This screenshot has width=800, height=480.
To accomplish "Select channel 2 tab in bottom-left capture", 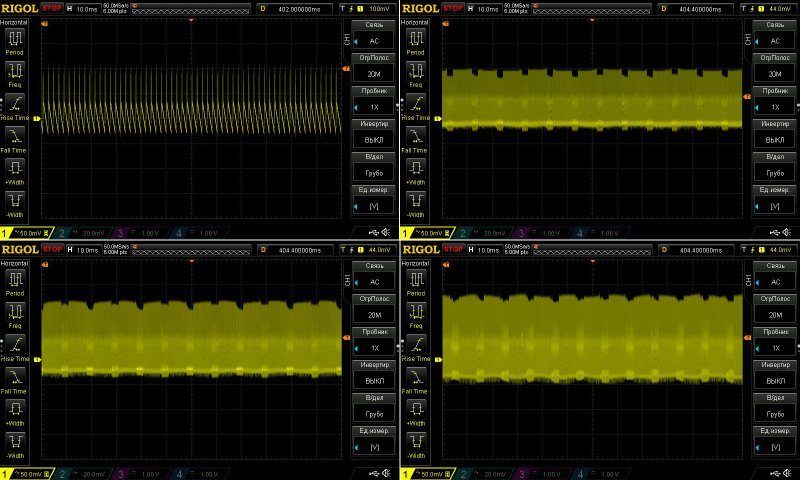I will [82, 474].
